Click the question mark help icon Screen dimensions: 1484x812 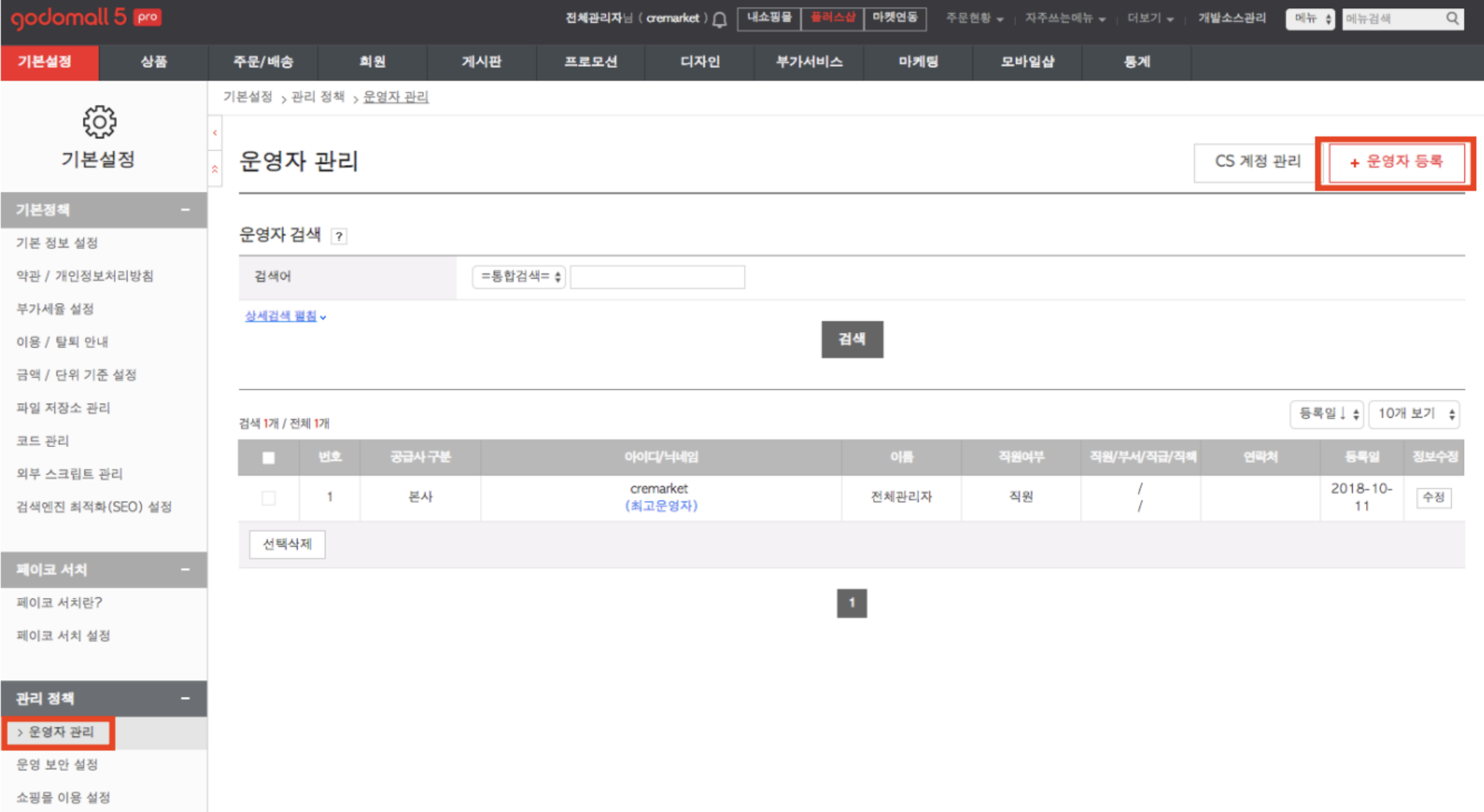coord(339,236)
